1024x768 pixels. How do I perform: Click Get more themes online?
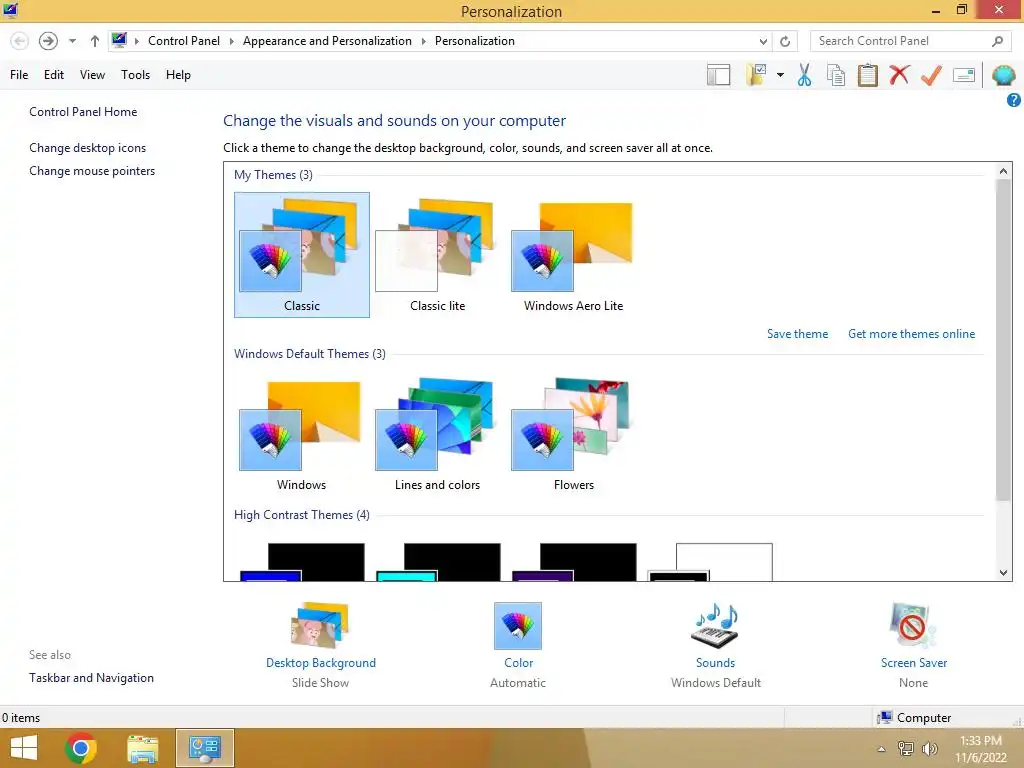[x=911, y=334]
